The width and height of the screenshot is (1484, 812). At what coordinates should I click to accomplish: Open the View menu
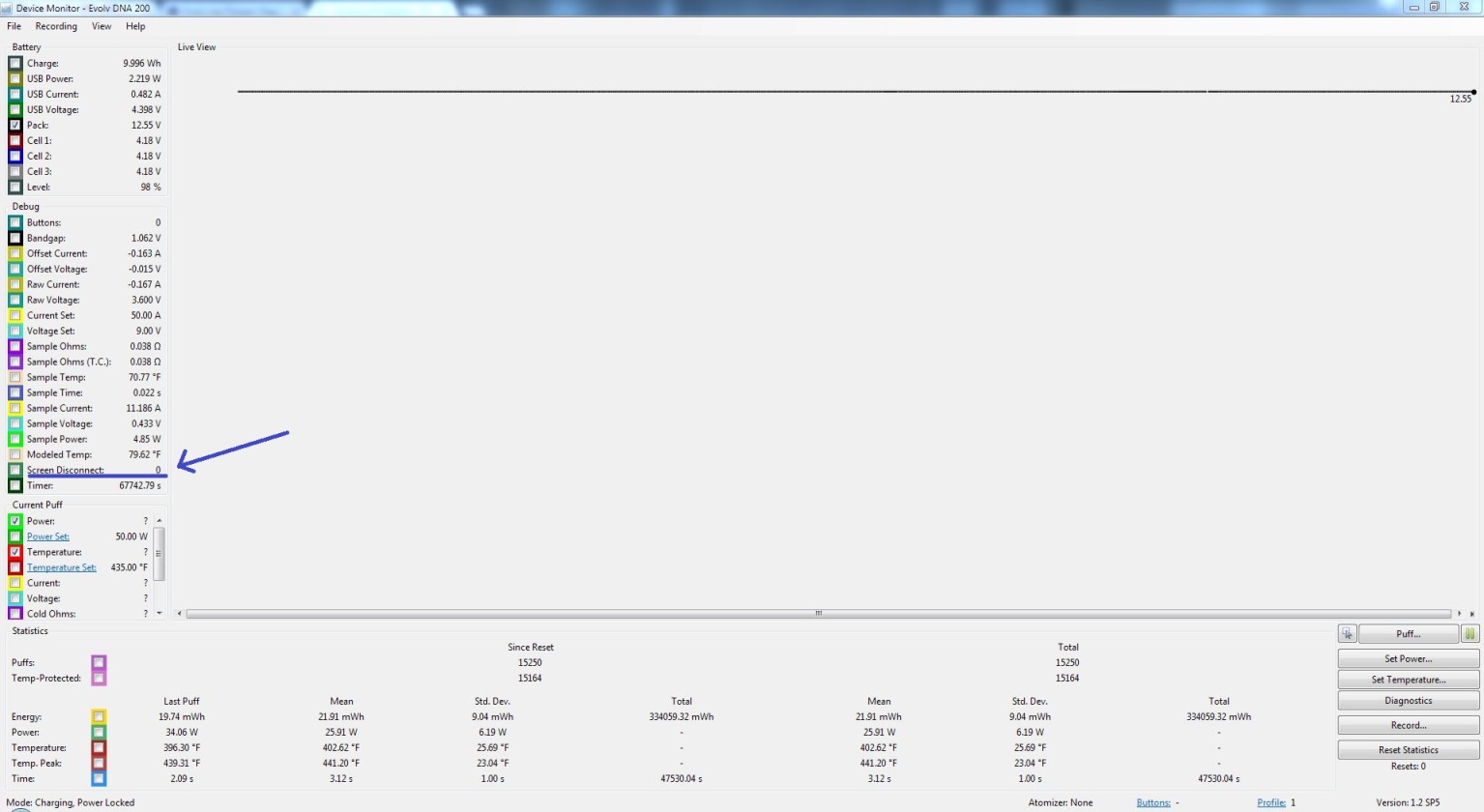point(102,26)
